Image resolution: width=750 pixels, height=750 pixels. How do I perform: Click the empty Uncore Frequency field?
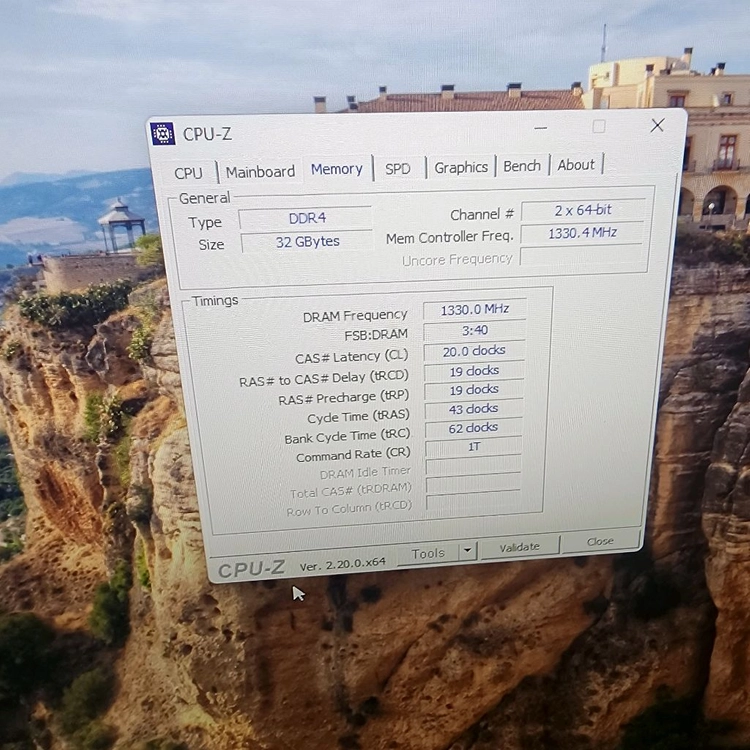pyautogui.click(x=581, y=255)
